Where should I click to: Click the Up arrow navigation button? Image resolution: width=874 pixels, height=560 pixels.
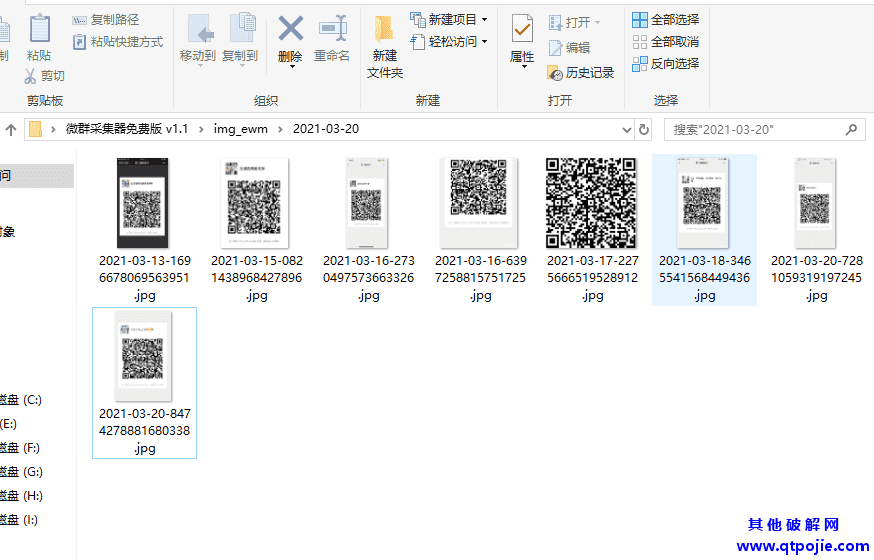(11, 130)
